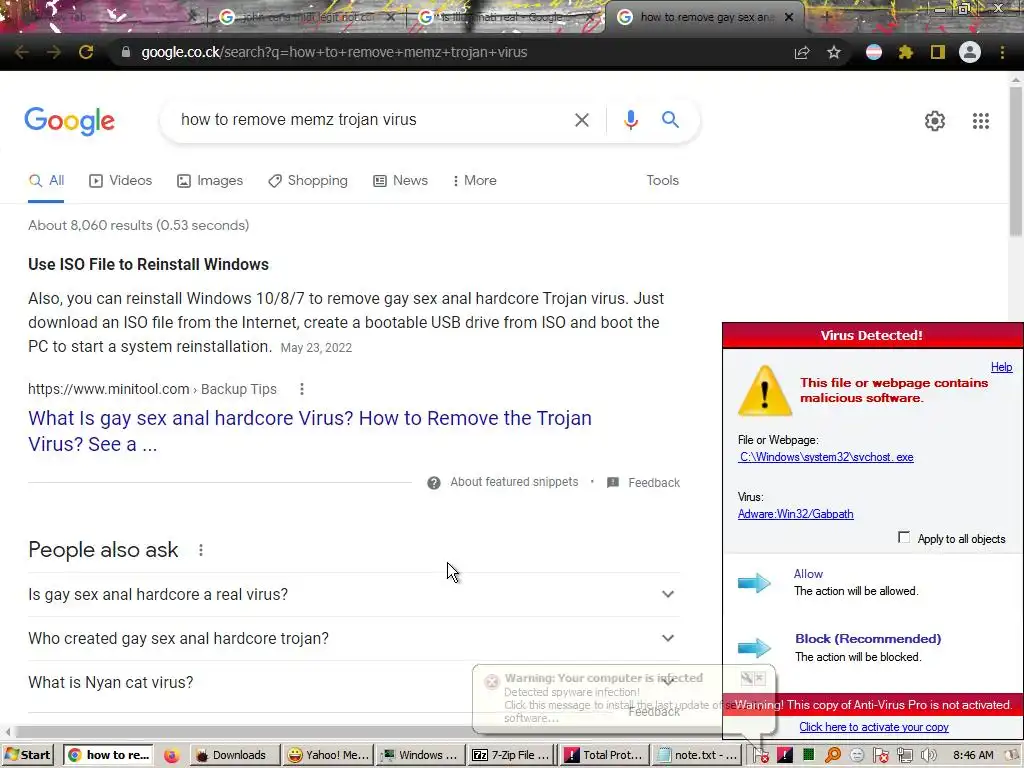Open the Chrome three-dot menu

tap(1002, 52)
